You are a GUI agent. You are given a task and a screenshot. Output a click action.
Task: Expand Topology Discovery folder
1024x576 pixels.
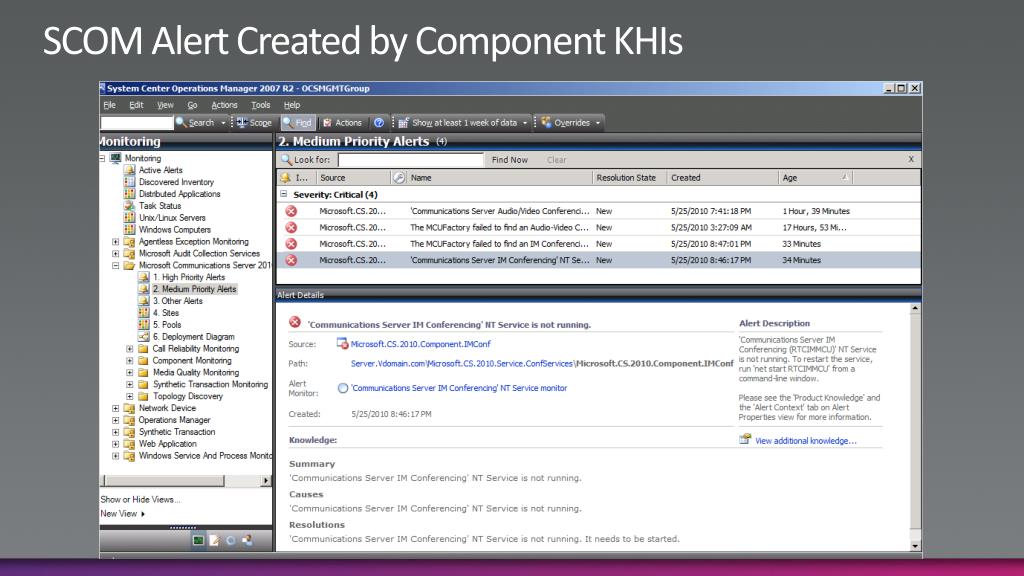pos(129,396)
